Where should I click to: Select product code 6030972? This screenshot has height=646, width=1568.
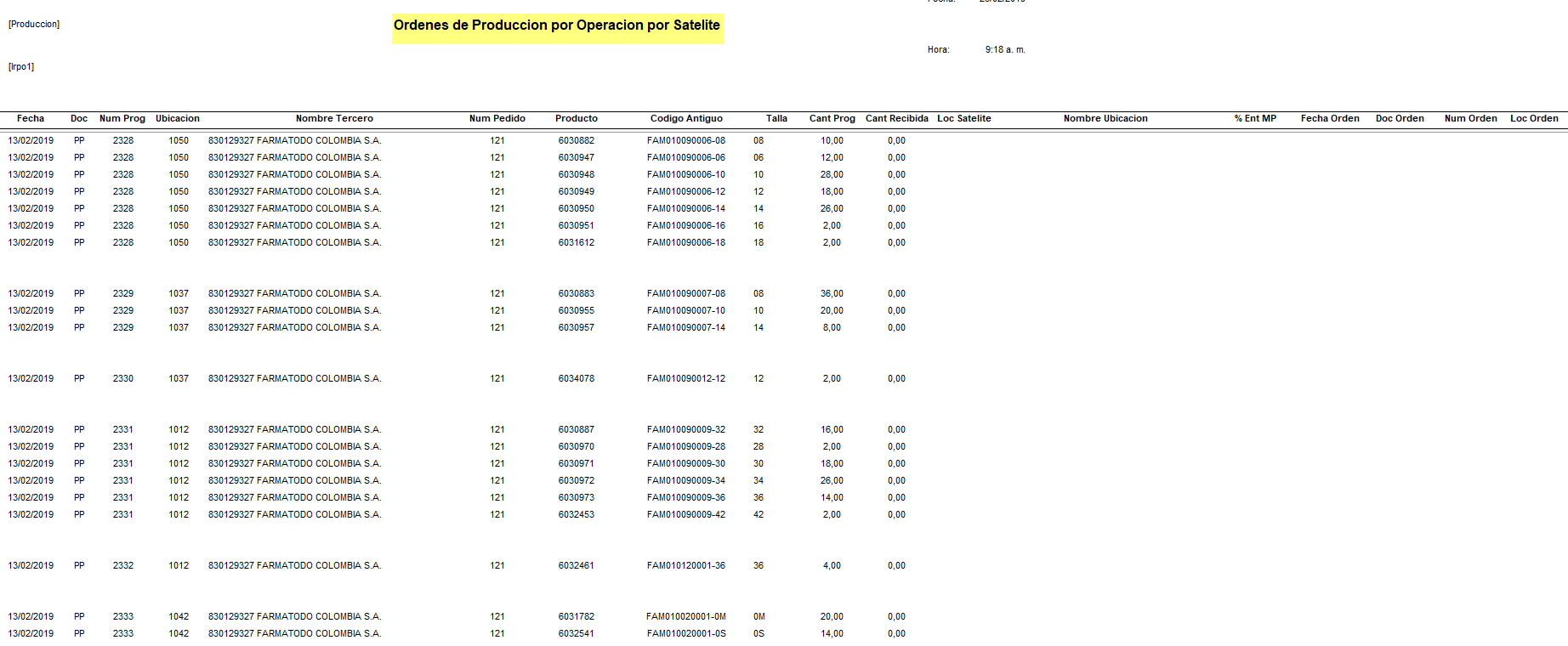[577, 480]
